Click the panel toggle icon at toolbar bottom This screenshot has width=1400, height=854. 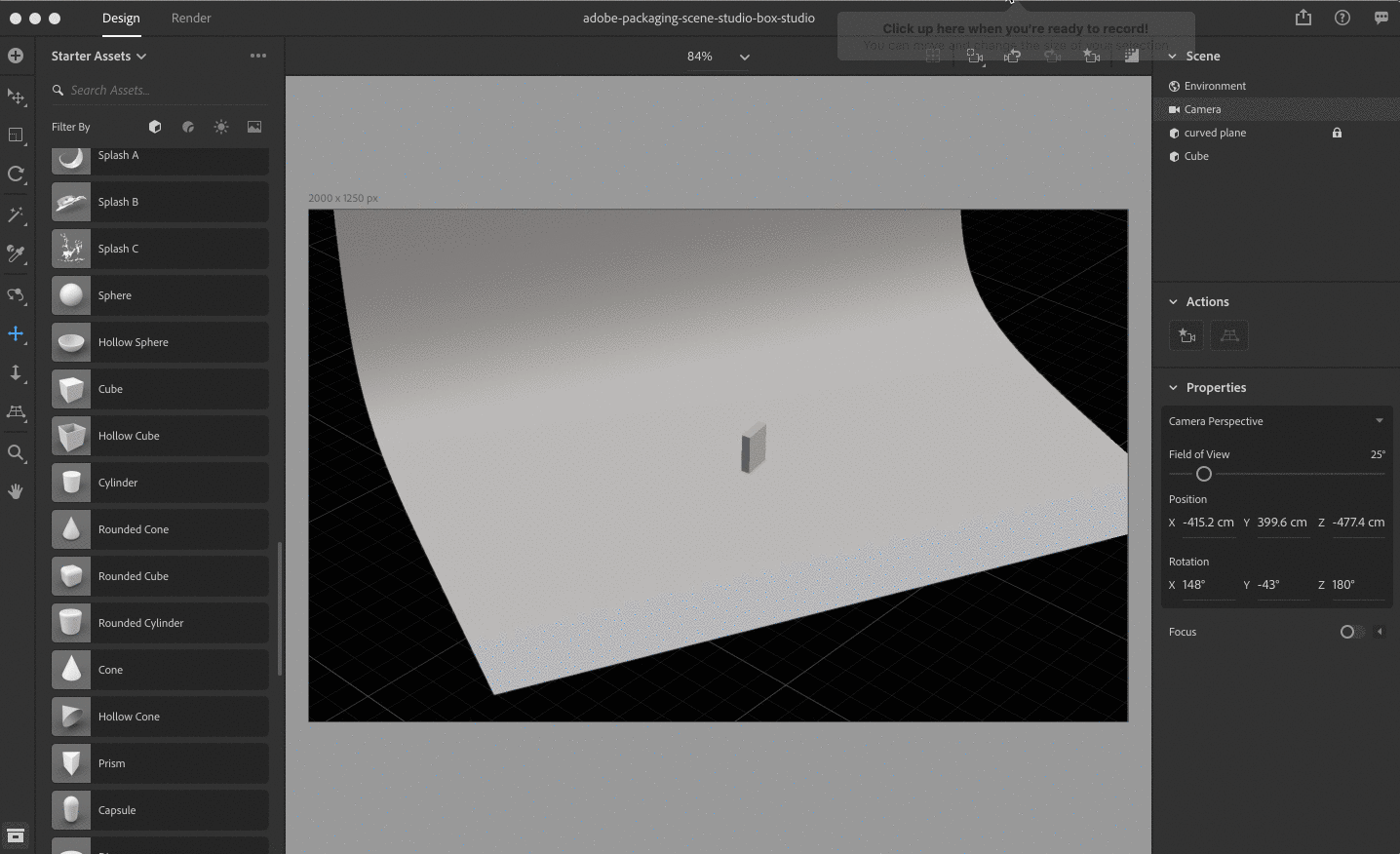(x=16, y=835)
